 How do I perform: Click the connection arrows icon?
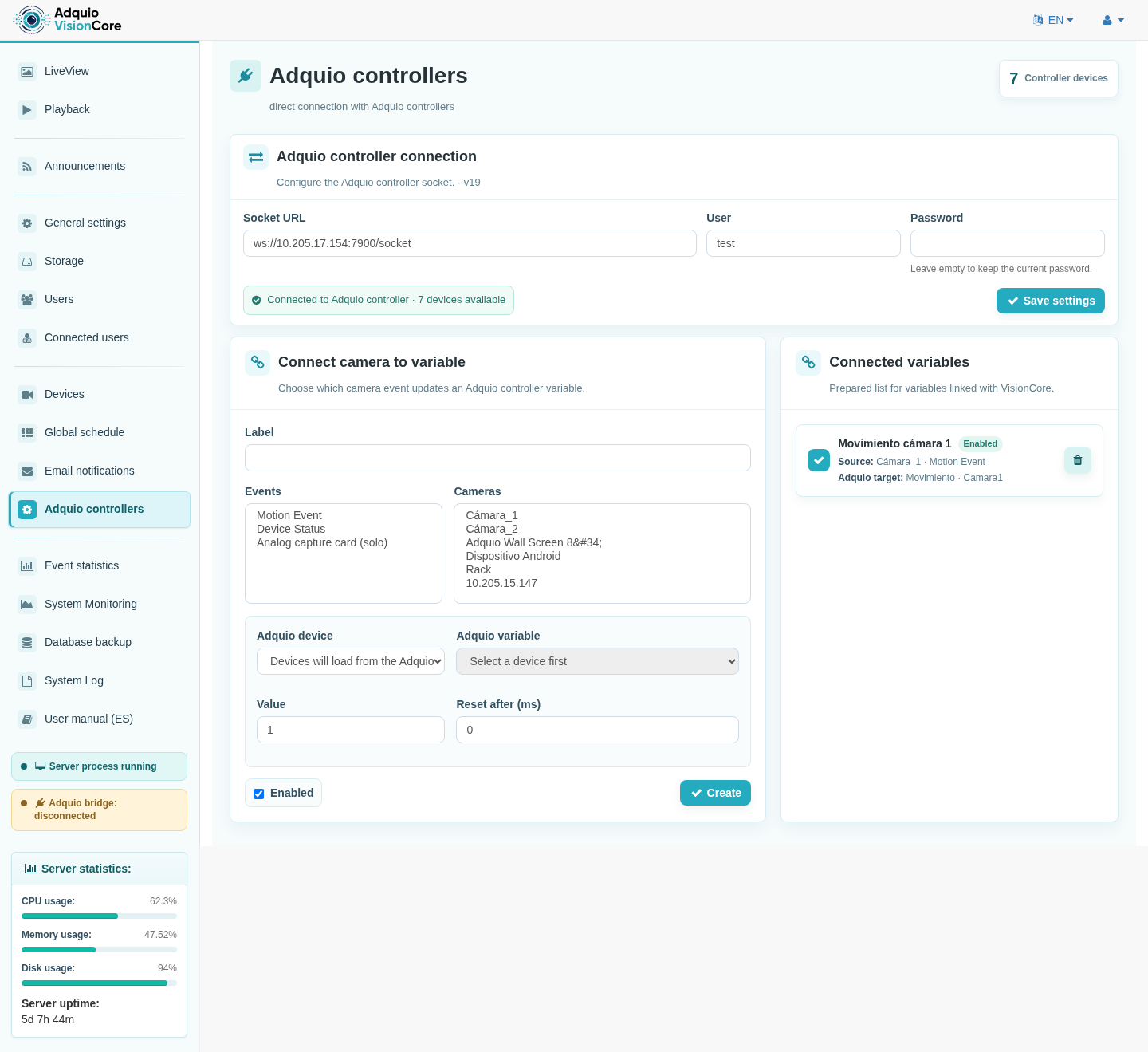point(256,157)
